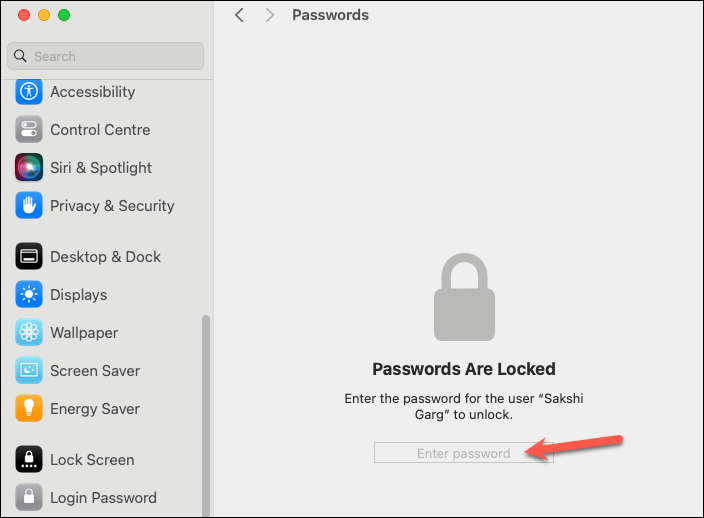
Task: Go back using the left chevron
Action: (239, 15)
